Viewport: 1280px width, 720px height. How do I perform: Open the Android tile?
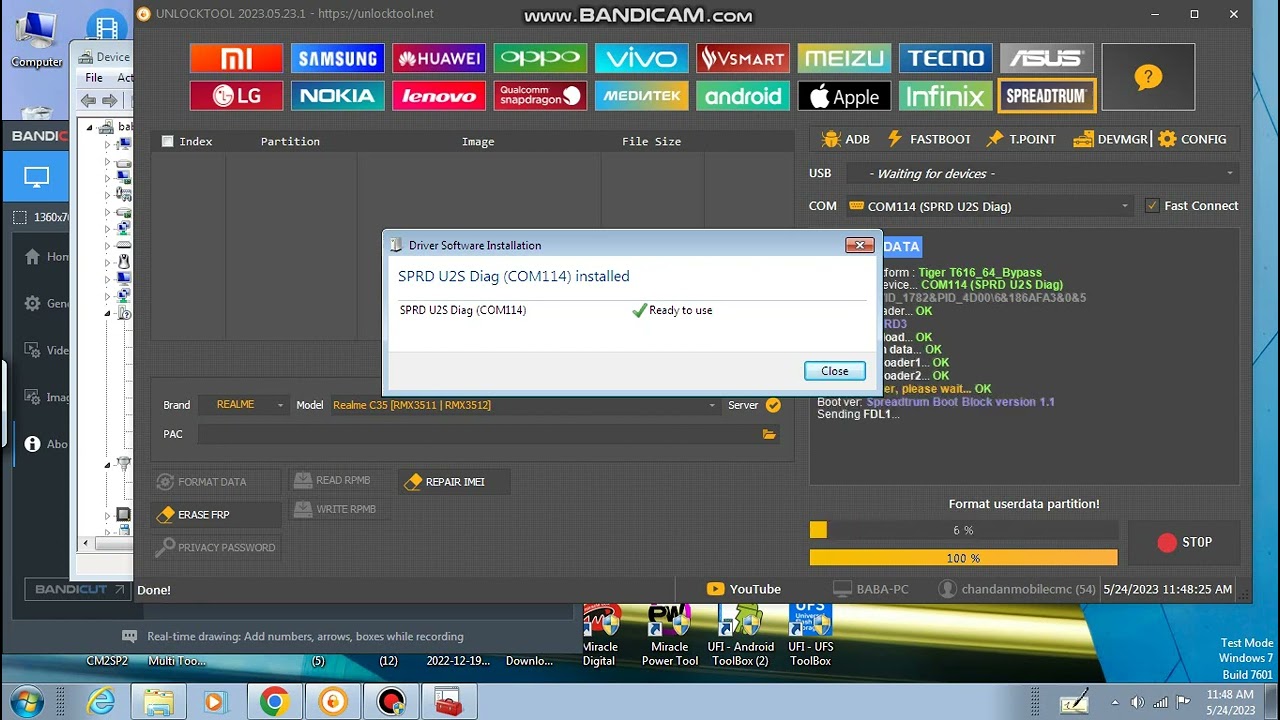tap(743, 96)
